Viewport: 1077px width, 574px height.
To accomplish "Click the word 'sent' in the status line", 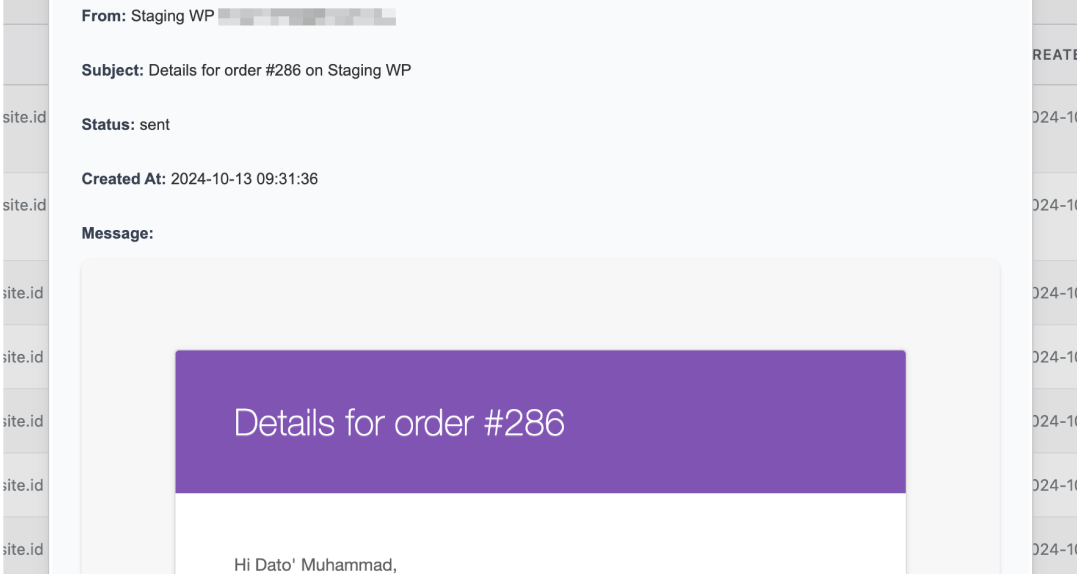I will click(x=155, y=125).
